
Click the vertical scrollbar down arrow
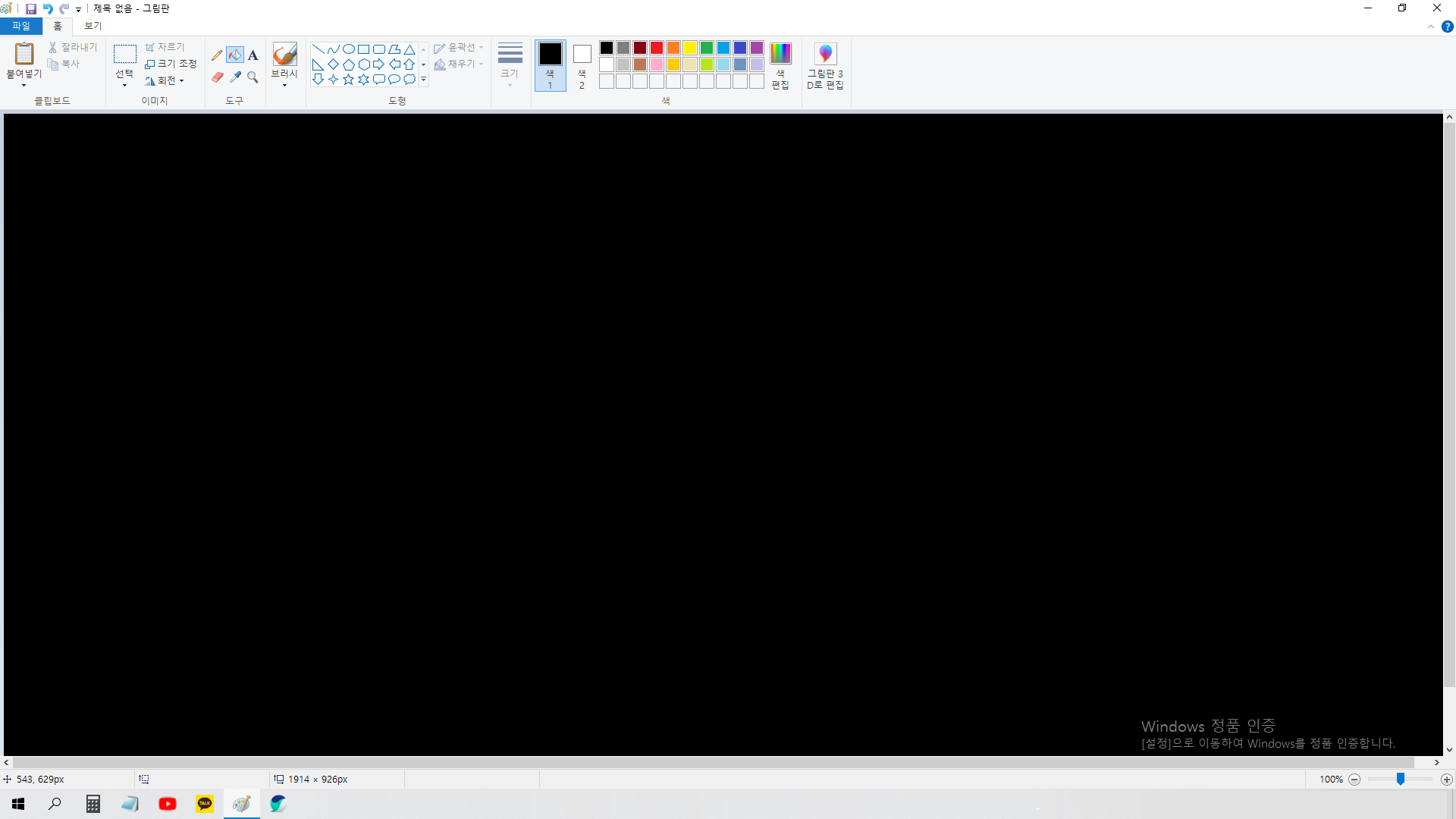pyautogui.click(x=1449, y=750)
